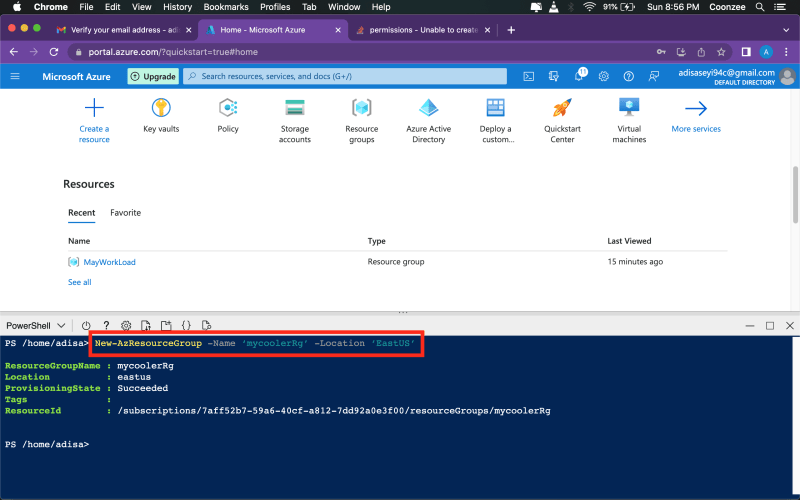This screenshot has width=800, height=500.
Task: Open Cloud Shell settings gear
Action: coord(126,326)
